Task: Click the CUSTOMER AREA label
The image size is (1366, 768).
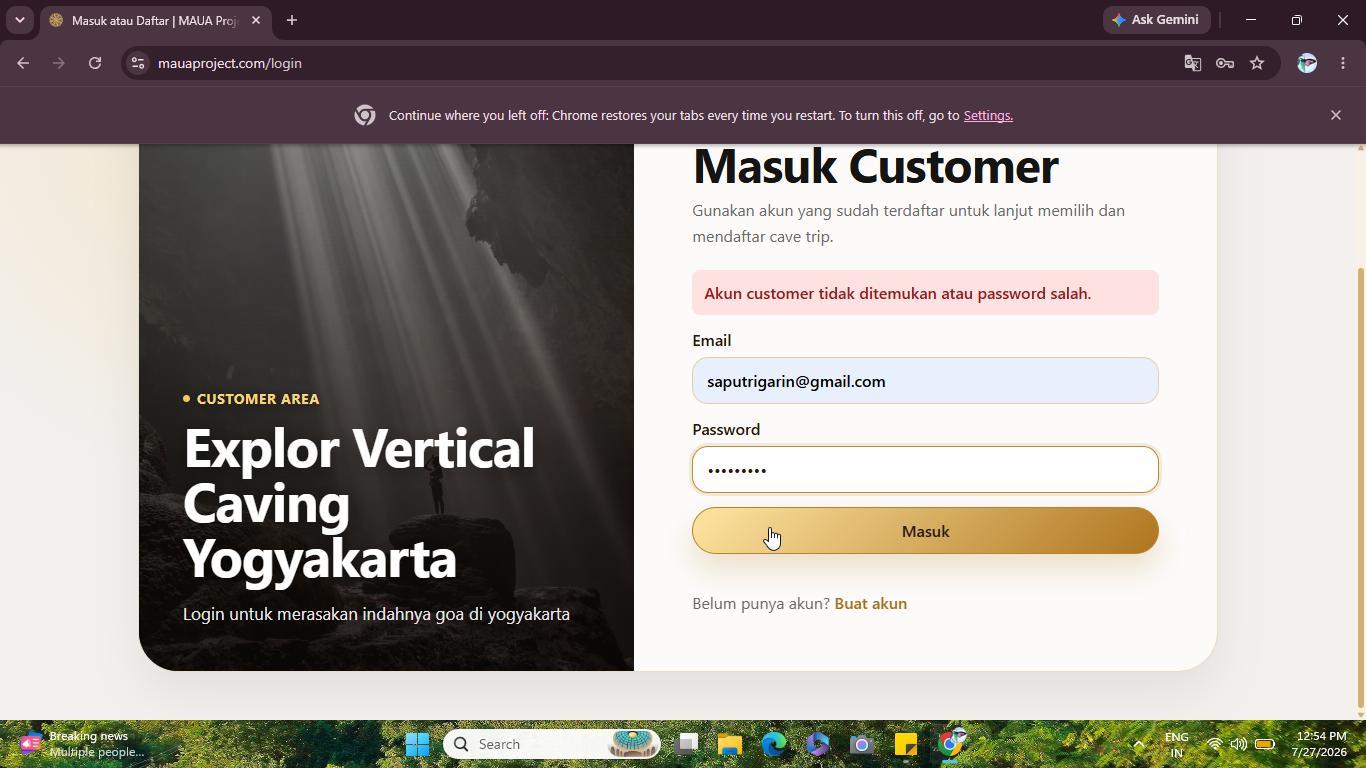Action: [258, 398]
